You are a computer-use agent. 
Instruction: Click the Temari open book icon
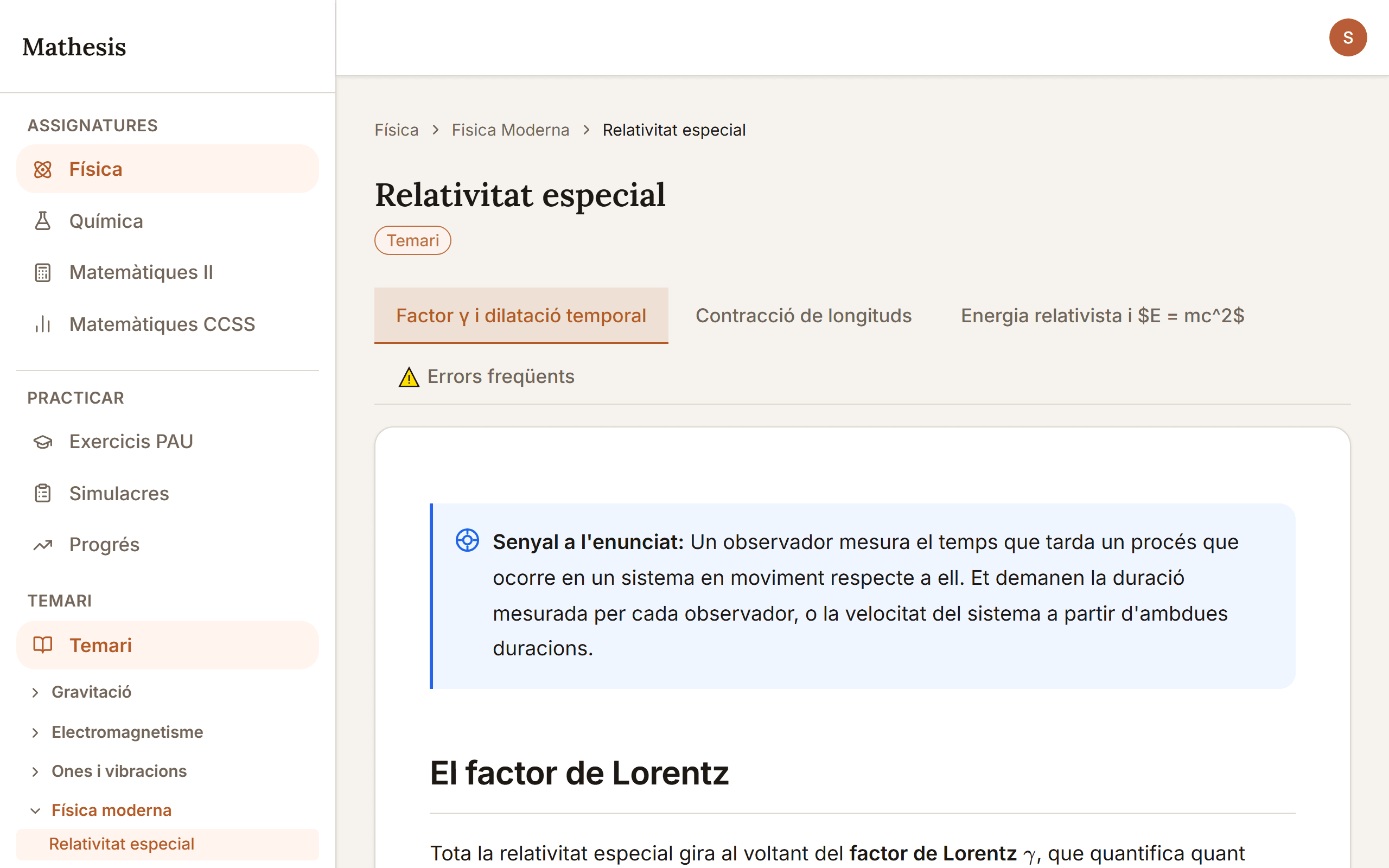(x=43, y=644)
